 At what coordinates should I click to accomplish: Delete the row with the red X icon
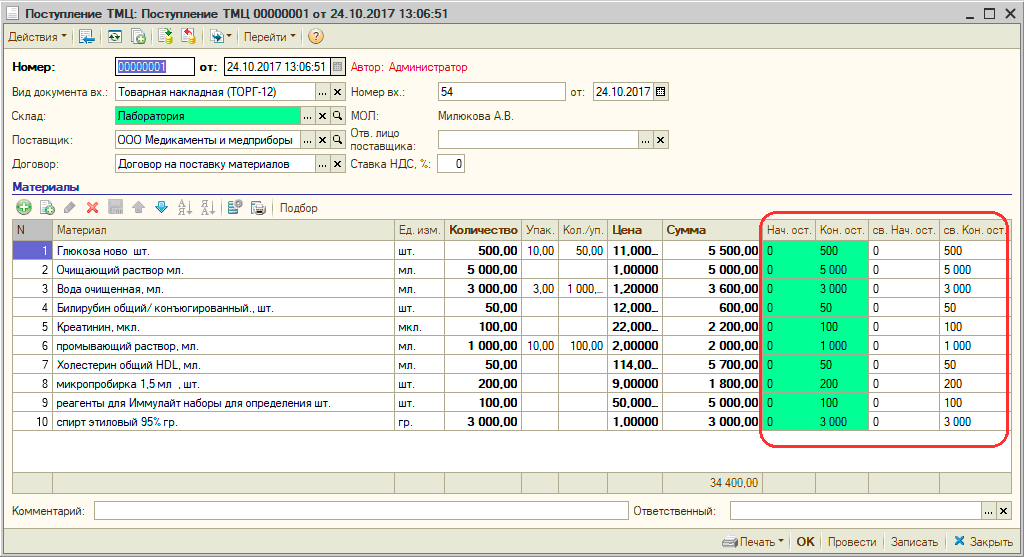(x=92, y=208)
